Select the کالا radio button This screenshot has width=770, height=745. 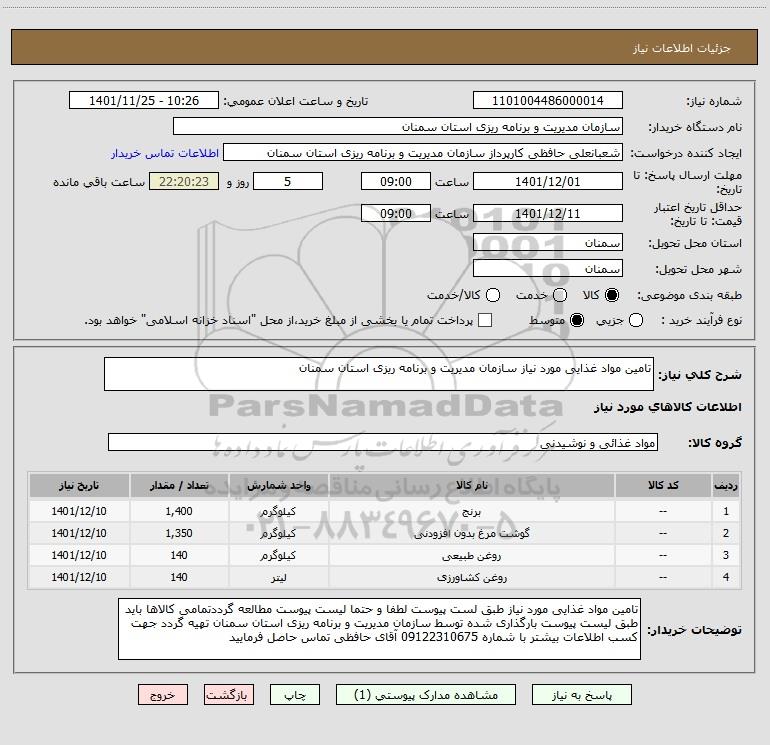point(612,295)
